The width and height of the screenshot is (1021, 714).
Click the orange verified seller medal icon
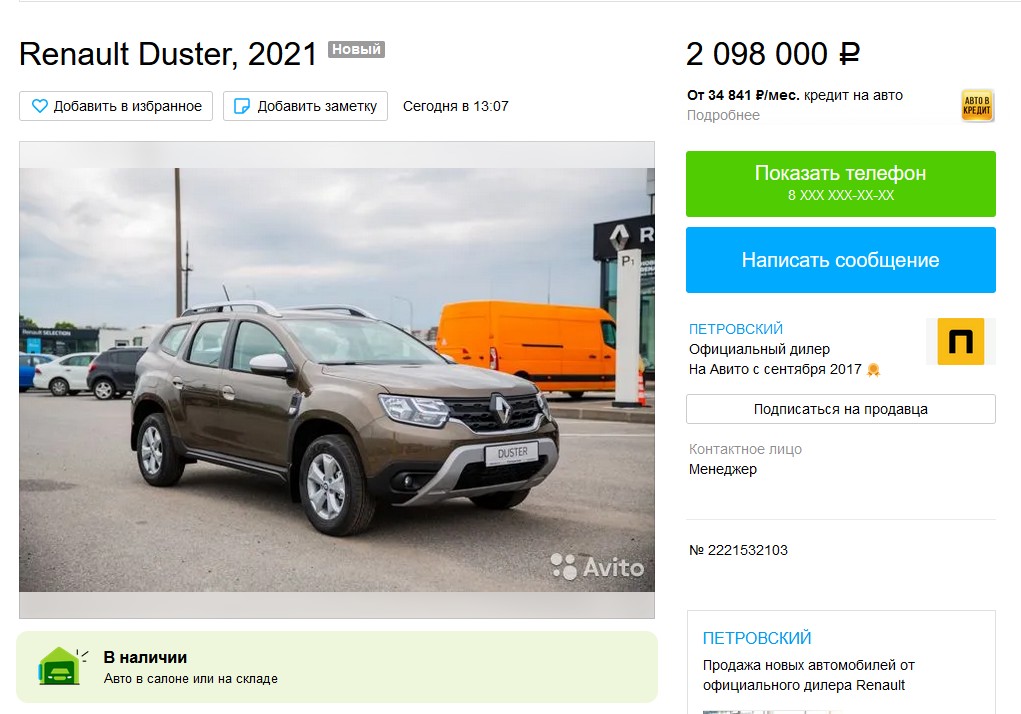point(873,370)
